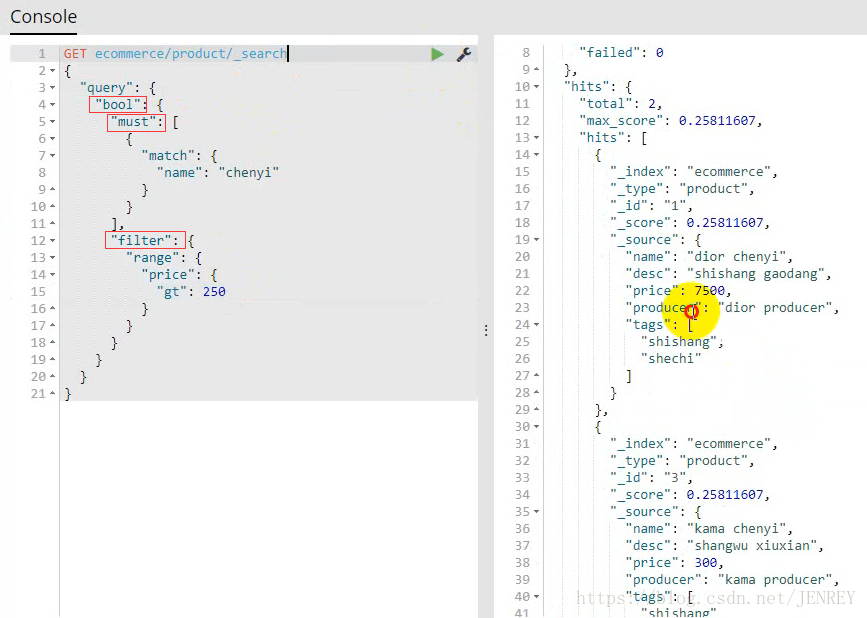Switch to the Console tab
867x618 pixels.
click(x=44, y=17)
